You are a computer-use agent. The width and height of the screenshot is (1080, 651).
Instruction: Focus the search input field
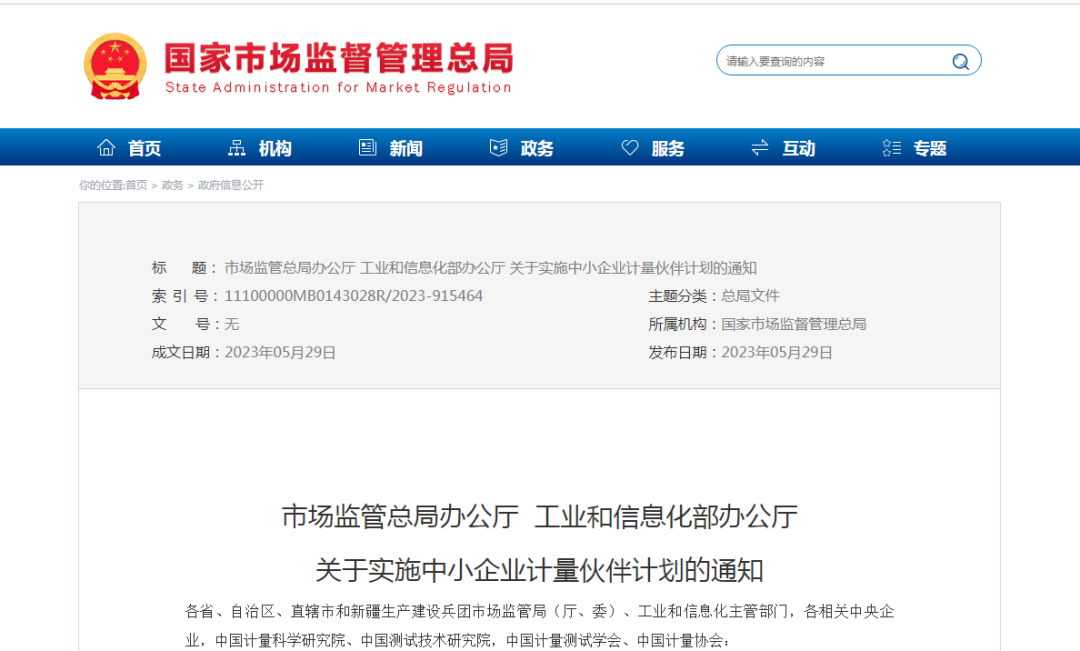click(830, 61)
